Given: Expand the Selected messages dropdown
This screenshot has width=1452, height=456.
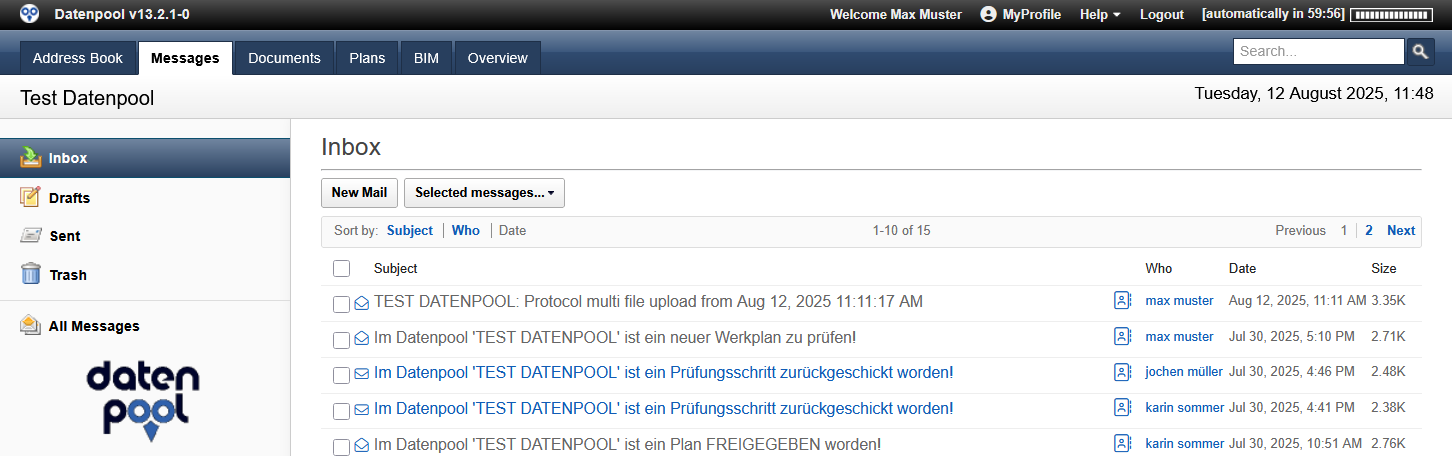Looking at the screenshot, I should (x=484, y=193).
